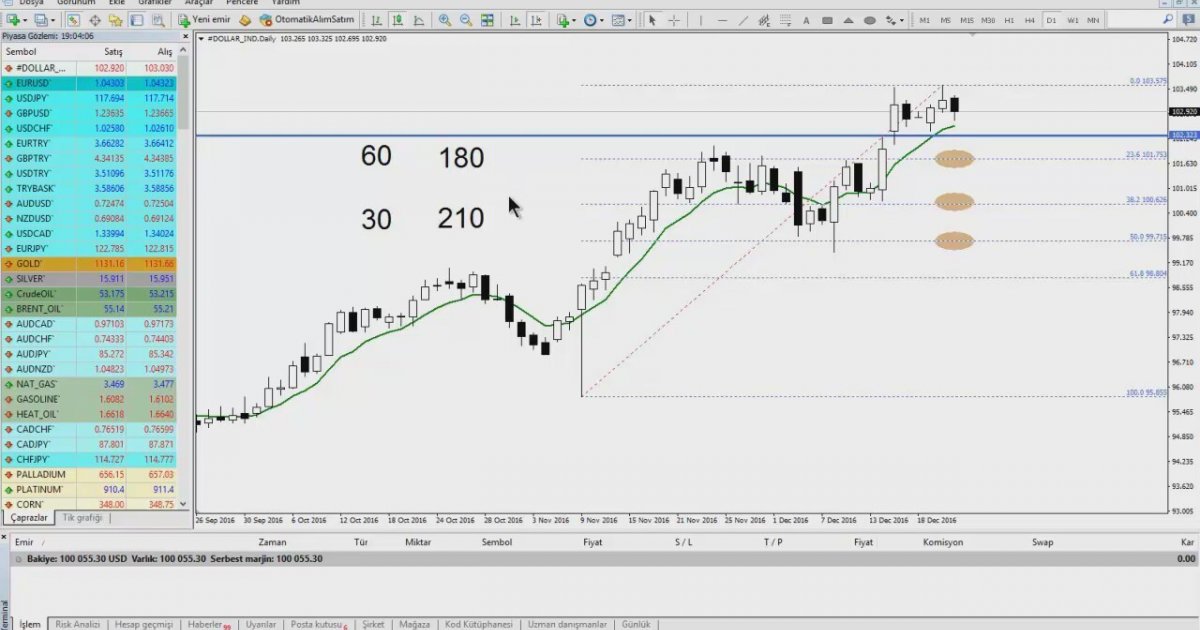The height and width of the screenshot is (630, 1200).
Task: Select the rectangle shape tool
Action: click(x=827, y=20)
